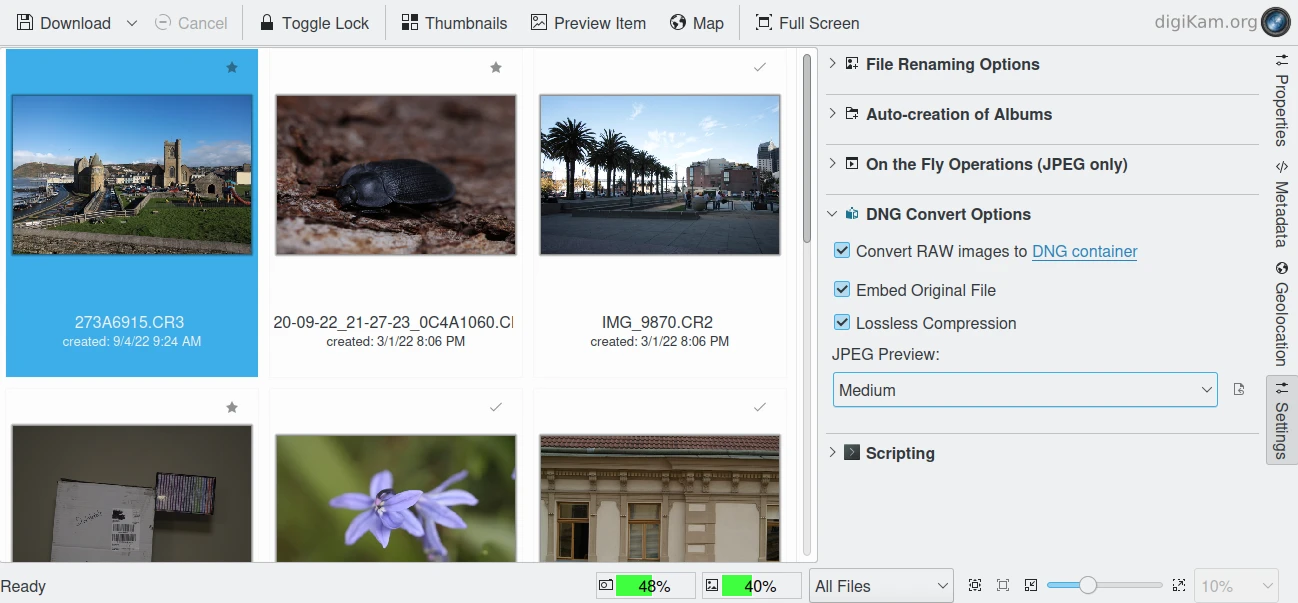Disable the Embed Original File option
The width and height of the screenshot is (1298, 603).
[x=842, y=290]
